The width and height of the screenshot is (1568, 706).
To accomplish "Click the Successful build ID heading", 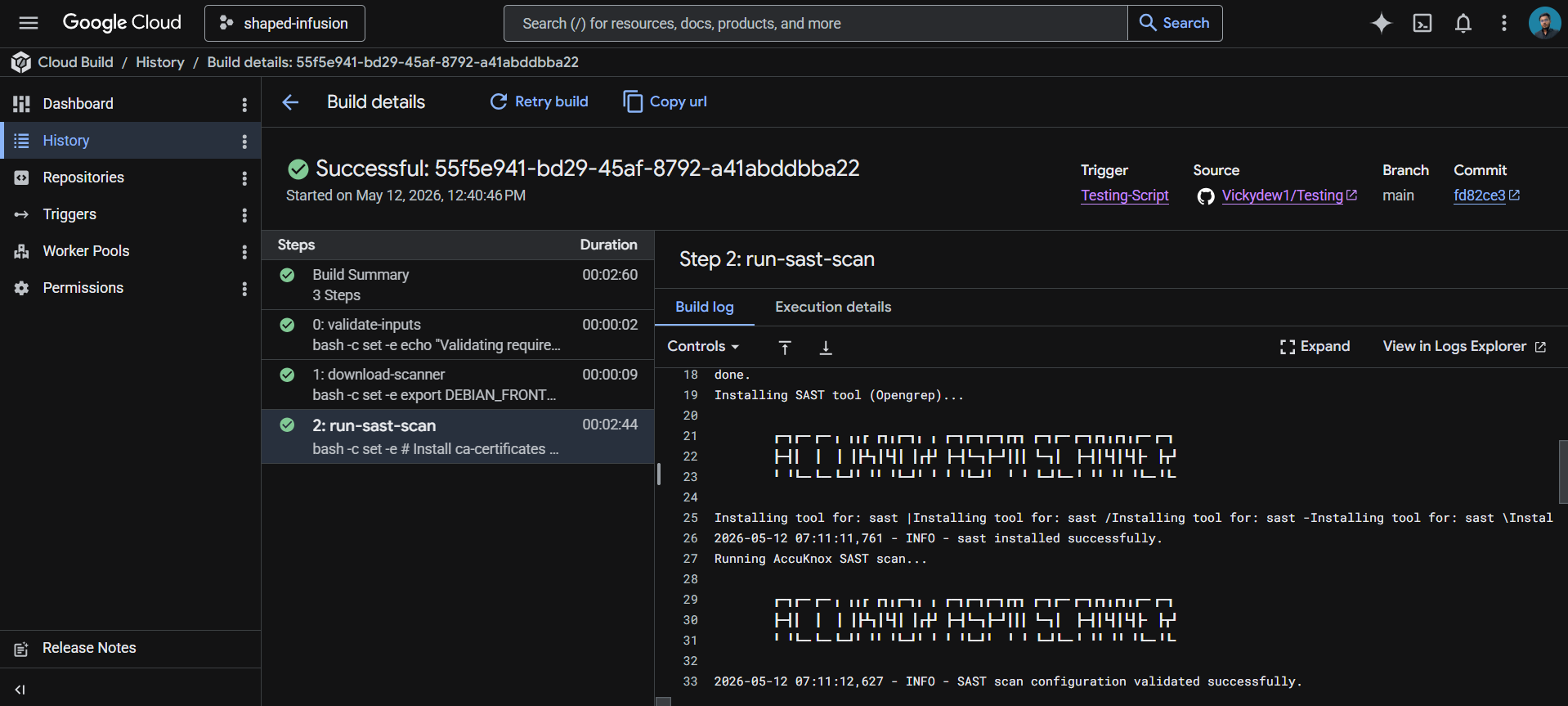I will (x=587, y=169).
